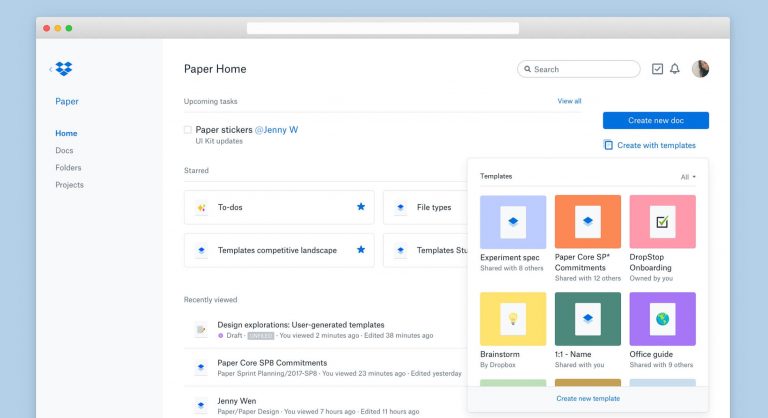Open the user profile avatar
The image size is (768, 418).
click(x=700, y=69)
